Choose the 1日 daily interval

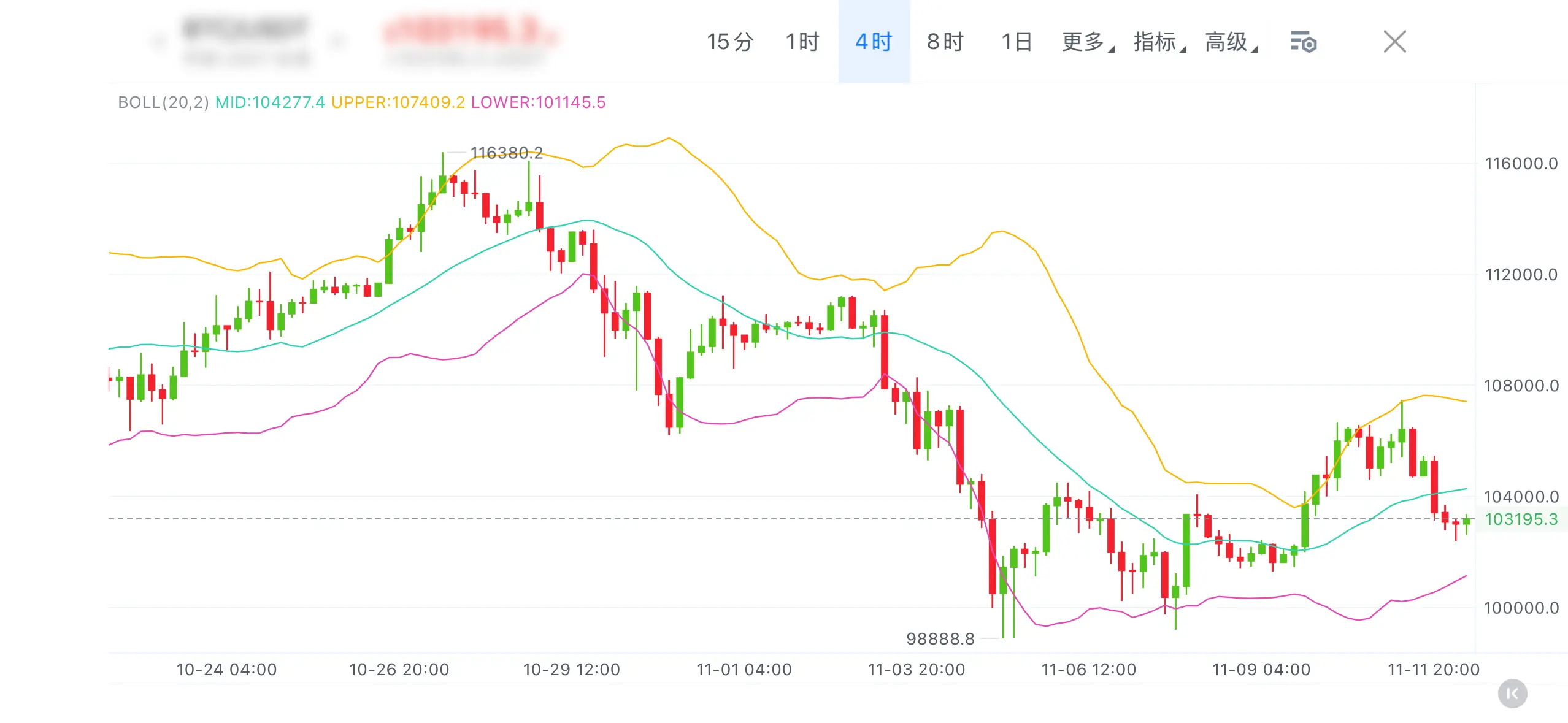point(1016,42)
